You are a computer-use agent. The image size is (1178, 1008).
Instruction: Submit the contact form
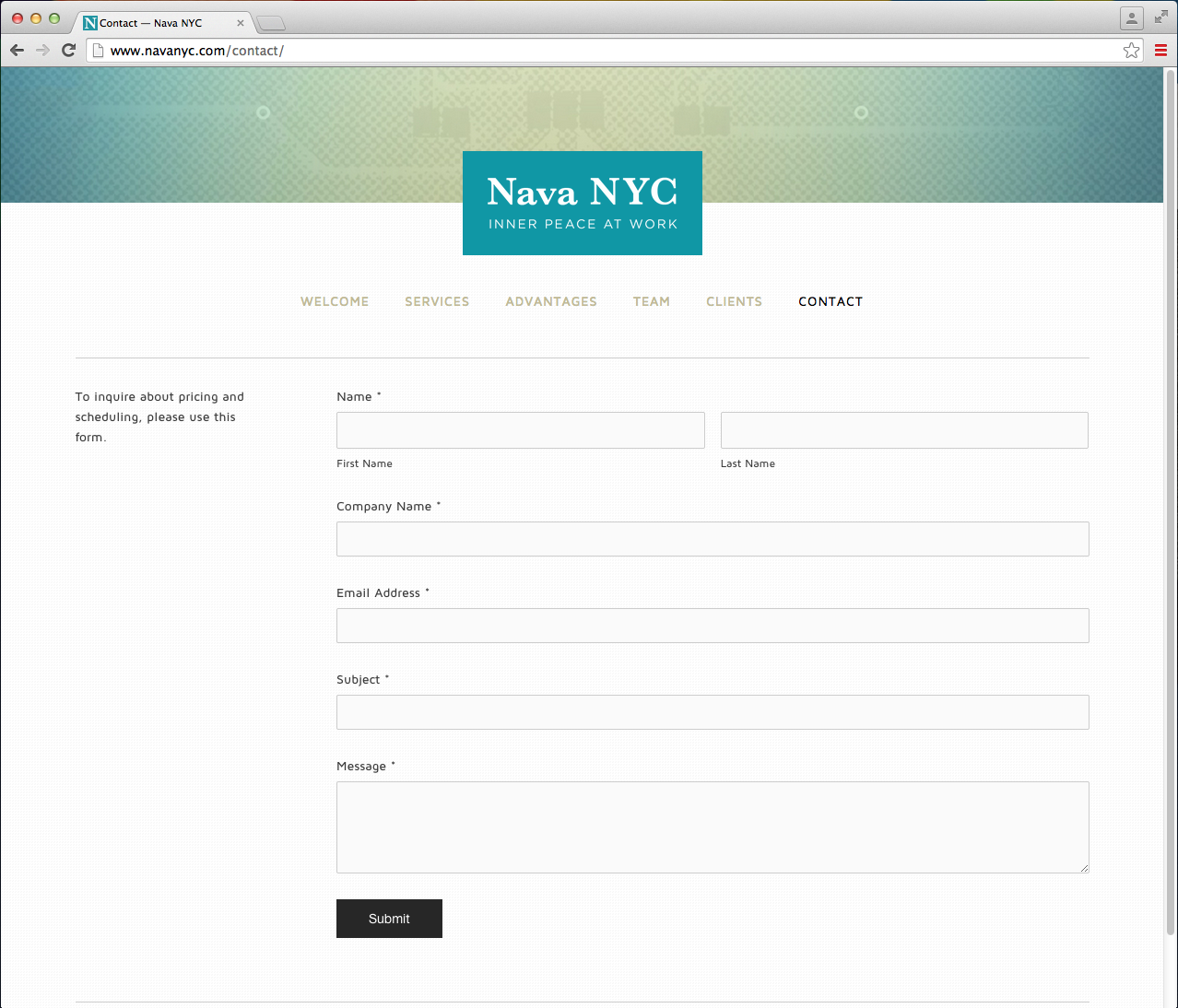[x=389, y=919]
